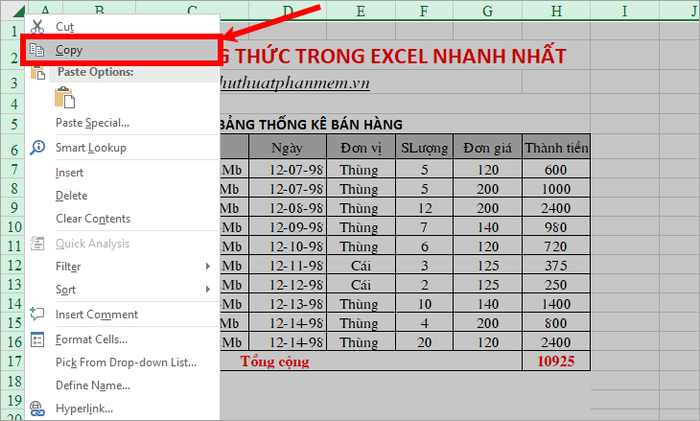Select column G header
The image size is (700, 421).
[x=488, y=10]
